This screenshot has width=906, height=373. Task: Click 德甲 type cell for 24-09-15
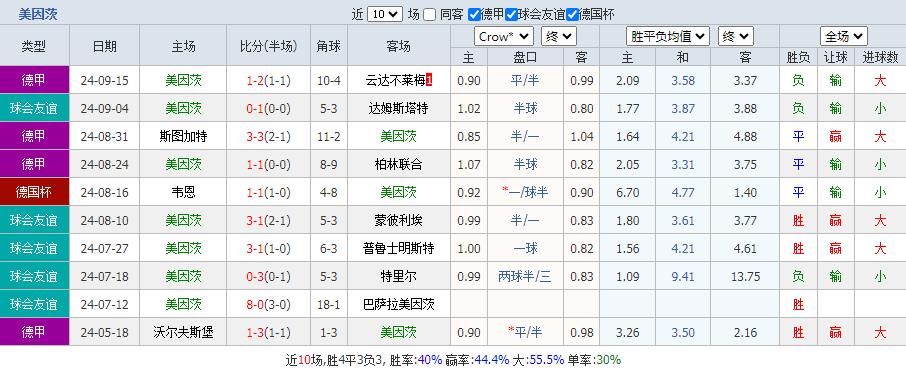click(34, 80)
